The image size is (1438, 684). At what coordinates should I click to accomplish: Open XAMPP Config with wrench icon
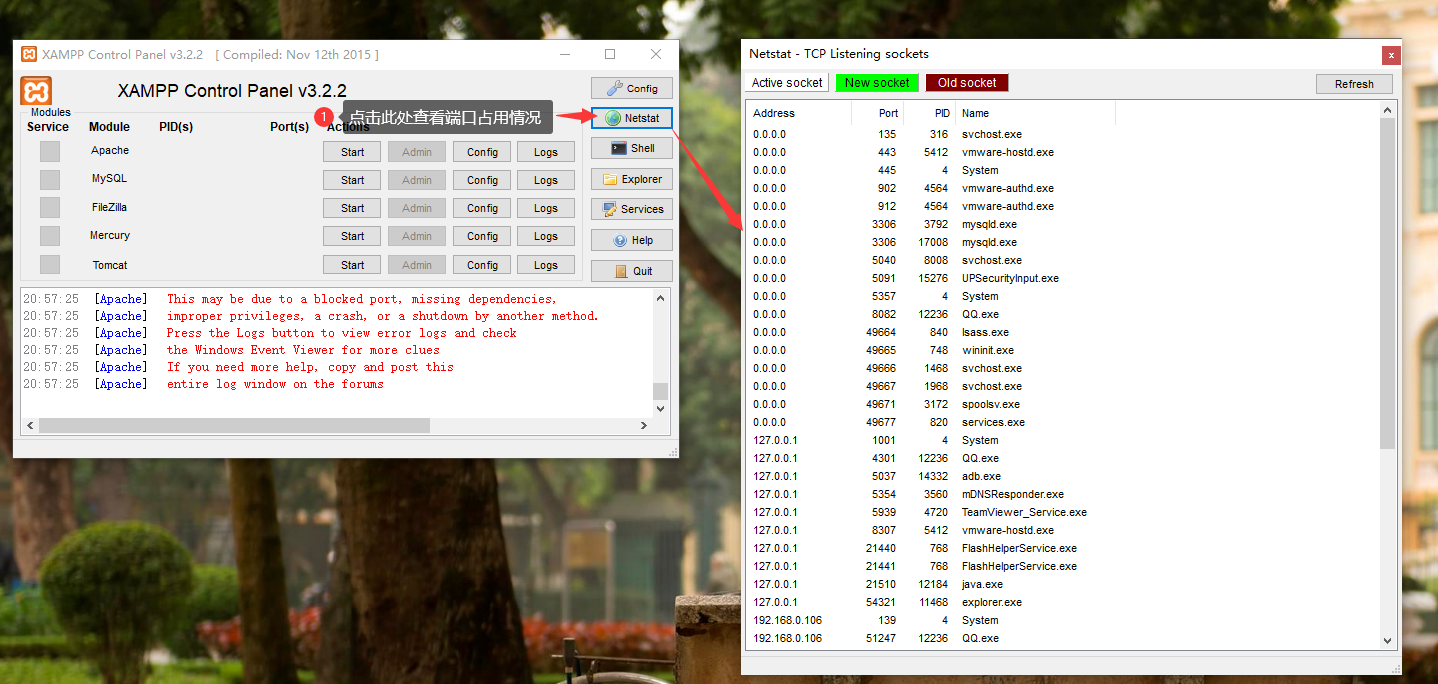[632, 88]
